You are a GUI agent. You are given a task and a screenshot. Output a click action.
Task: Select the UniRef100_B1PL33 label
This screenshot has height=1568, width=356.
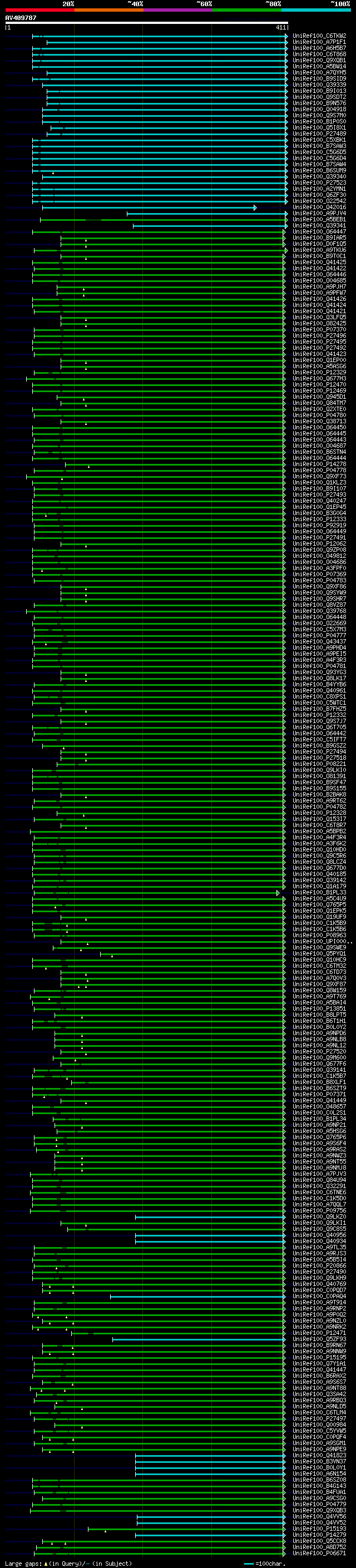click(319, 892)
